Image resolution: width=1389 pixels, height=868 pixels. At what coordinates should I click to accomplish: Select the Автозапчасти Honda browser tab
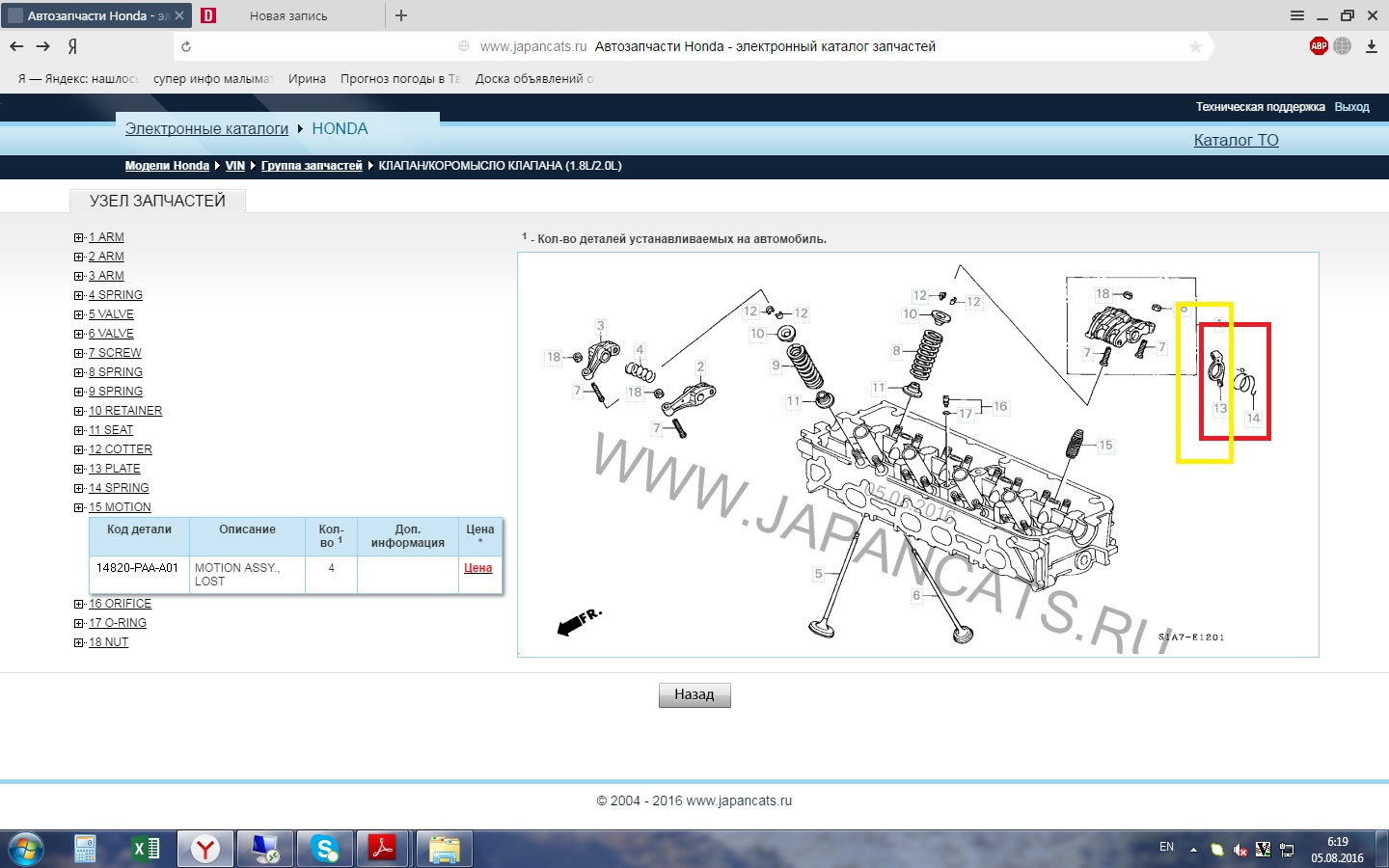pyautogui.click(x=96, y=15)
